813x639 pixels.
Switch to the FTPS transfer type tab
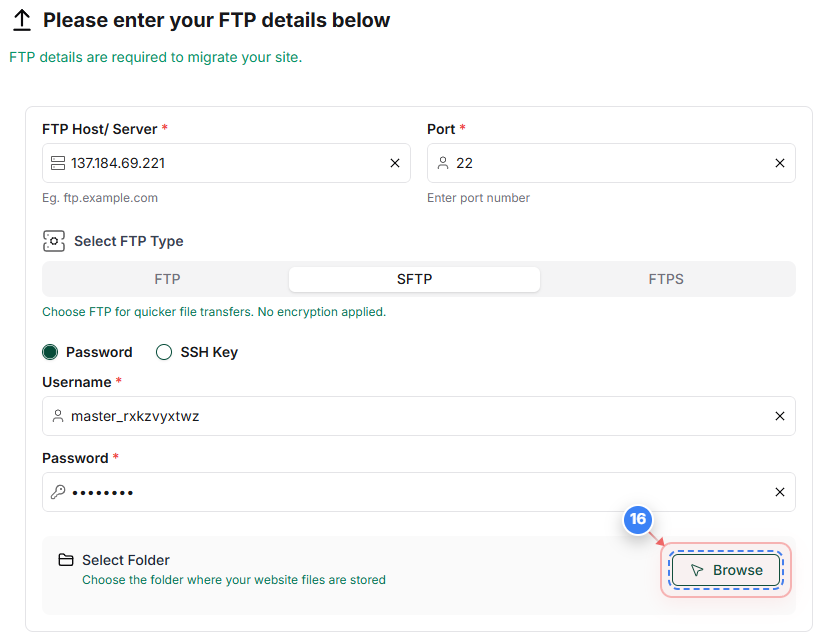pos(666,279)
